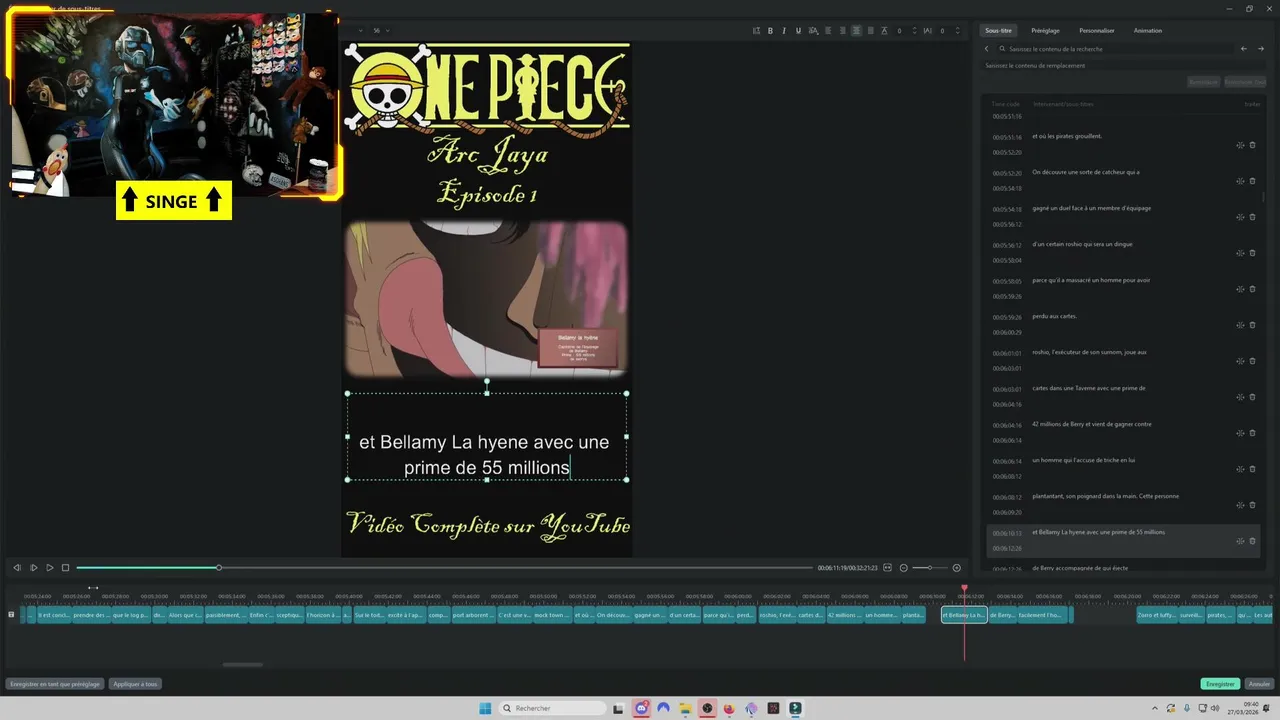This screenshot has height=720, width=1280.
Task: Click the taskbar Rechercher search box
Action: (x=553, y=708)
